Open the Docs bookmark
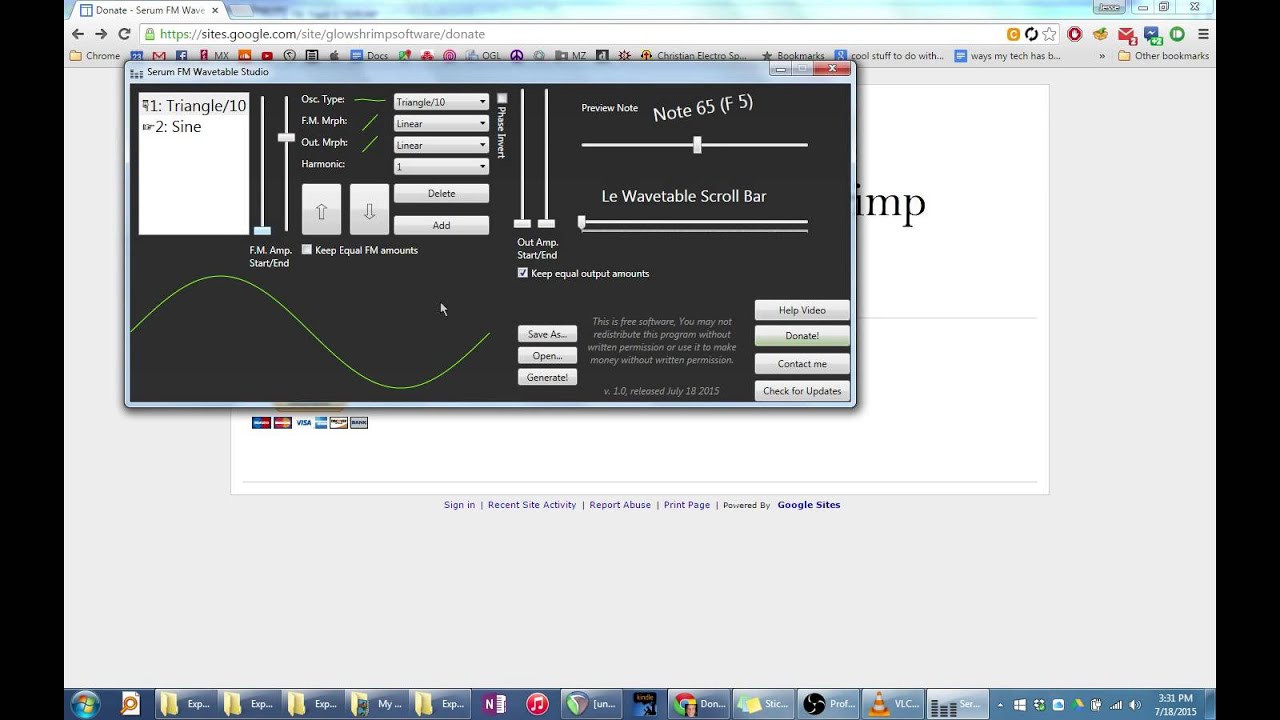Screen dimensions: 1280x720 (370, 56)
